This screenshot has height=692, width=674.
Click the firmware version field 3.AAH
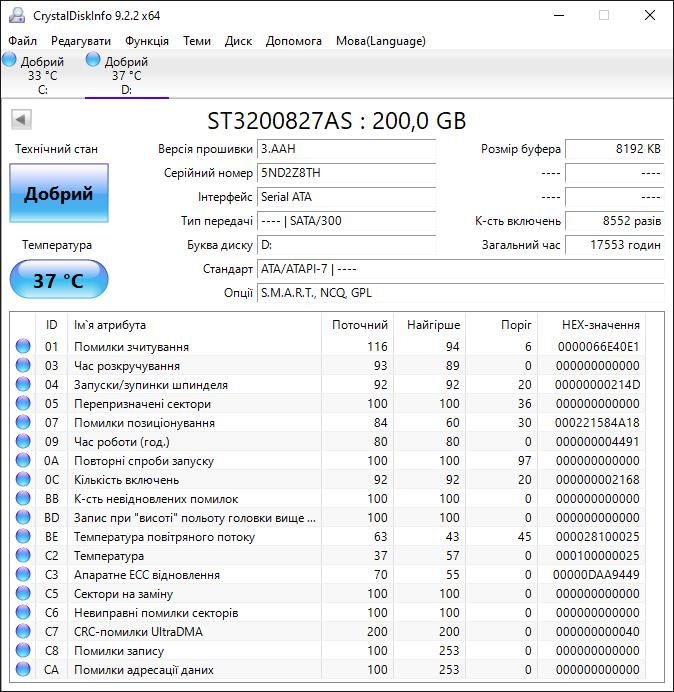346,149
